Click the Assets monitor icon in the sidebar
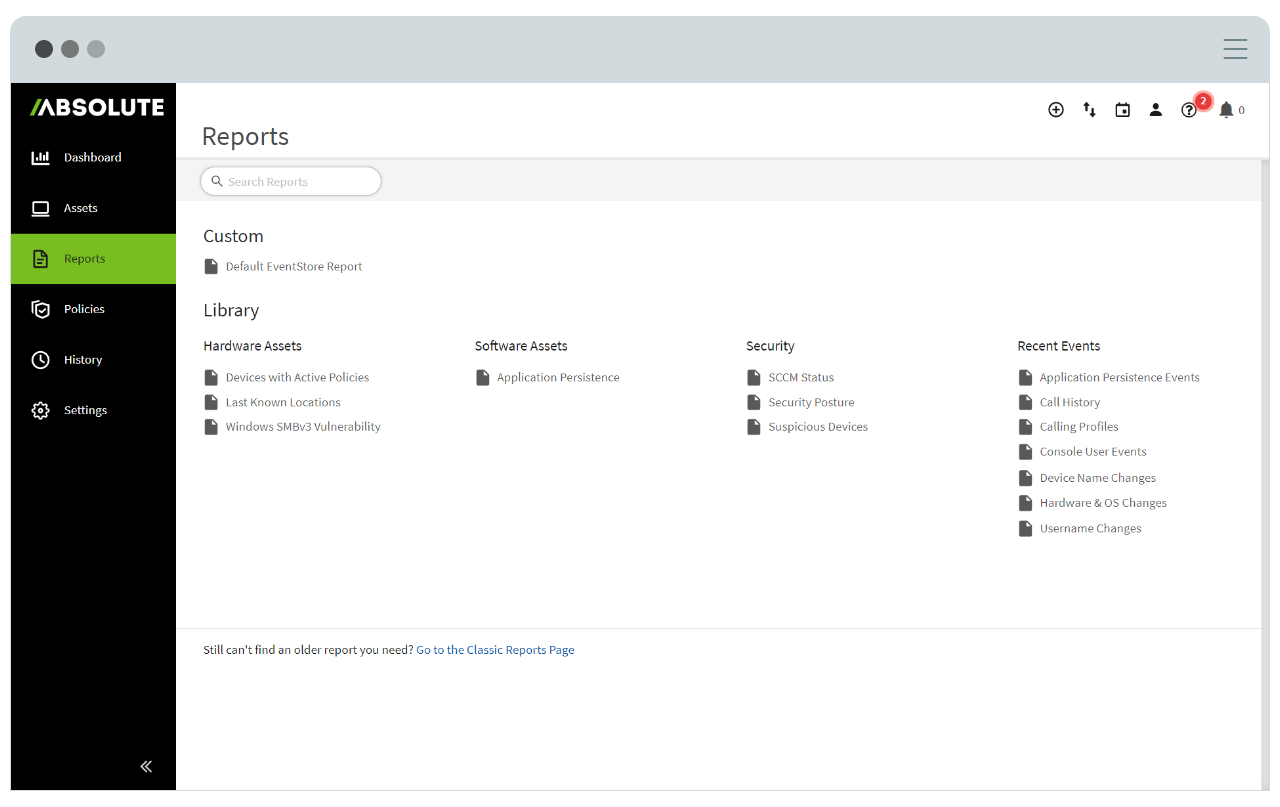The height and width of the screenshot is (807, 1280). (x=40, y=208)
